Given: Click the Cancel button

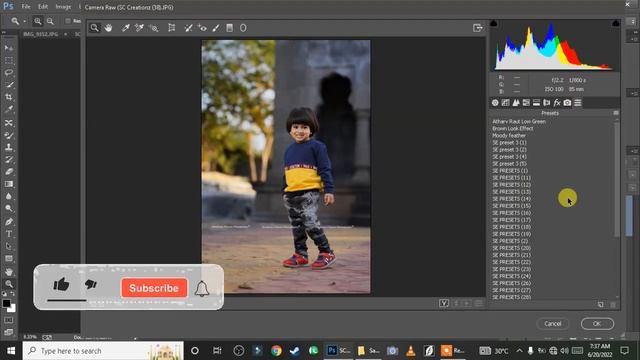Looking at the screenshot, I should 553,324.
